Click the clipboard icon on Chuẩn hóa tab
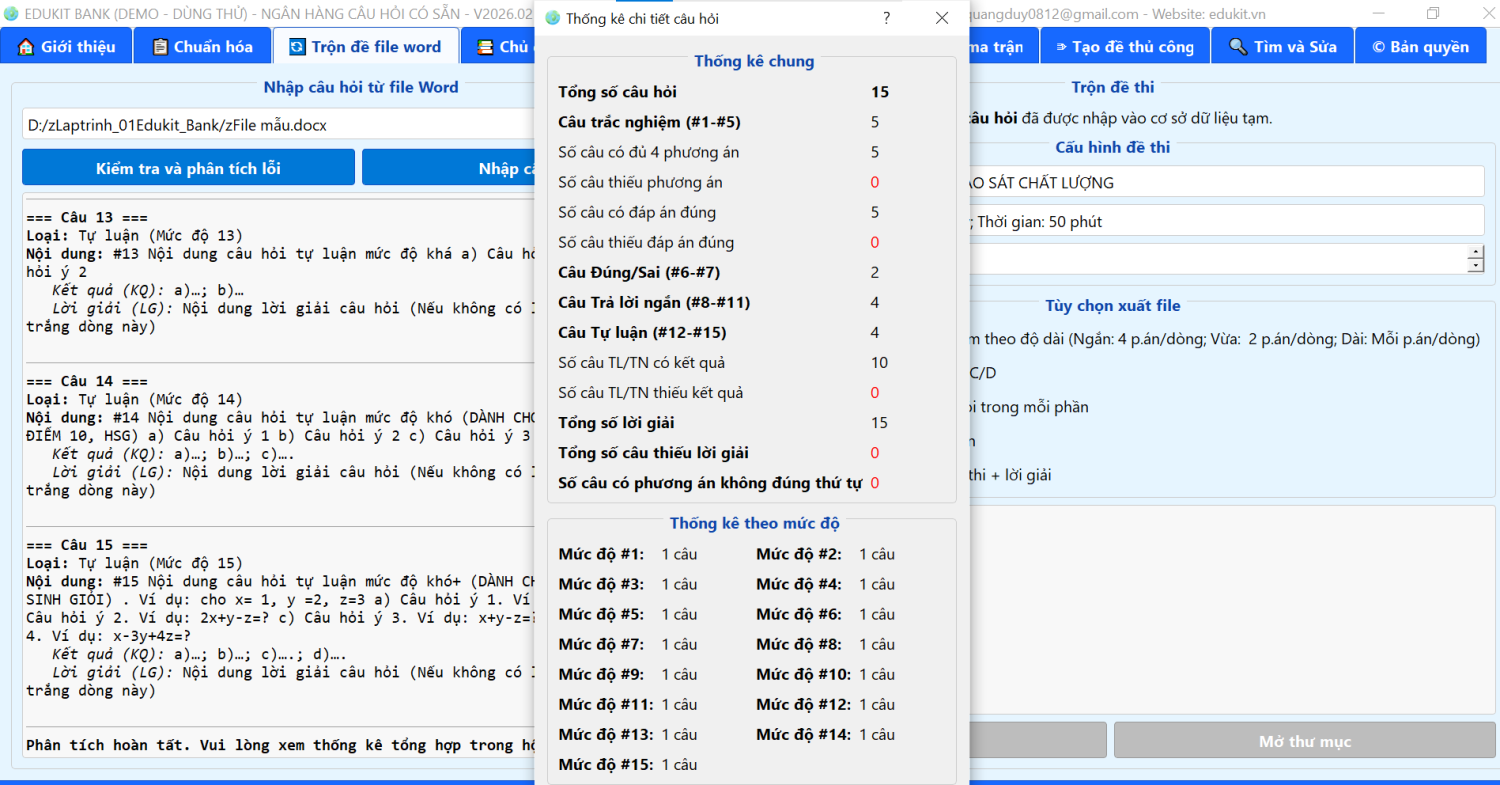1500x785 pixels. click(x=159, y=47)
